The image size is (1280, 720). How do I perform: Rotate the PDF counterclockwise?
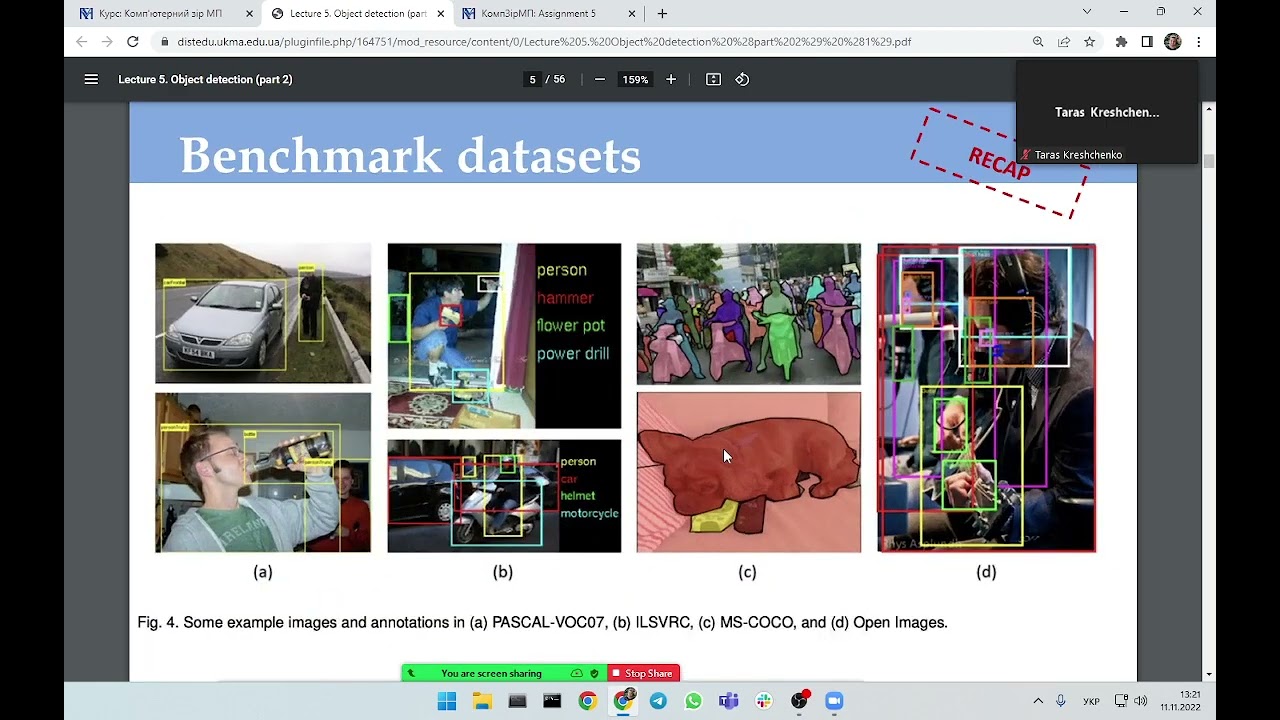click(x=742, y=79)
